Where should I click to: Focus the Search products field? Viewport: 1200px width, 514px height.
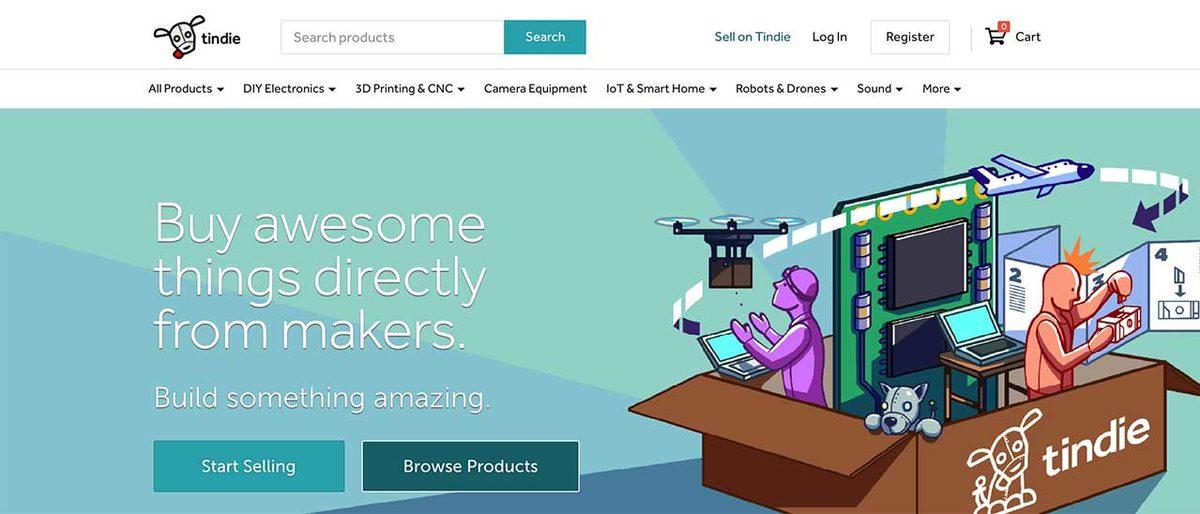(x=392, y=37)
